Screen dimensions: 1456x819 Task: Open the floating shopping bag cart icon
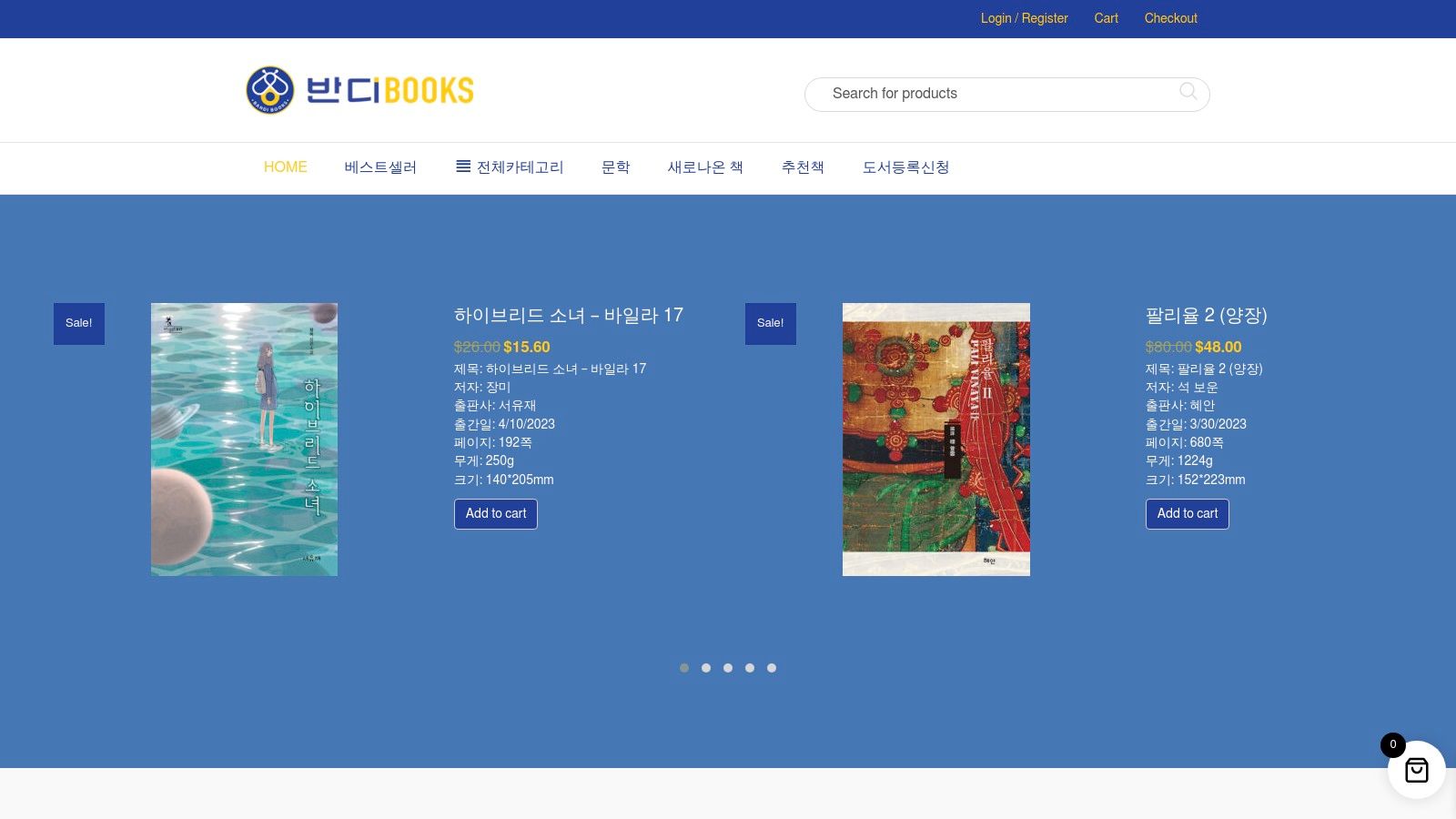1417,770
